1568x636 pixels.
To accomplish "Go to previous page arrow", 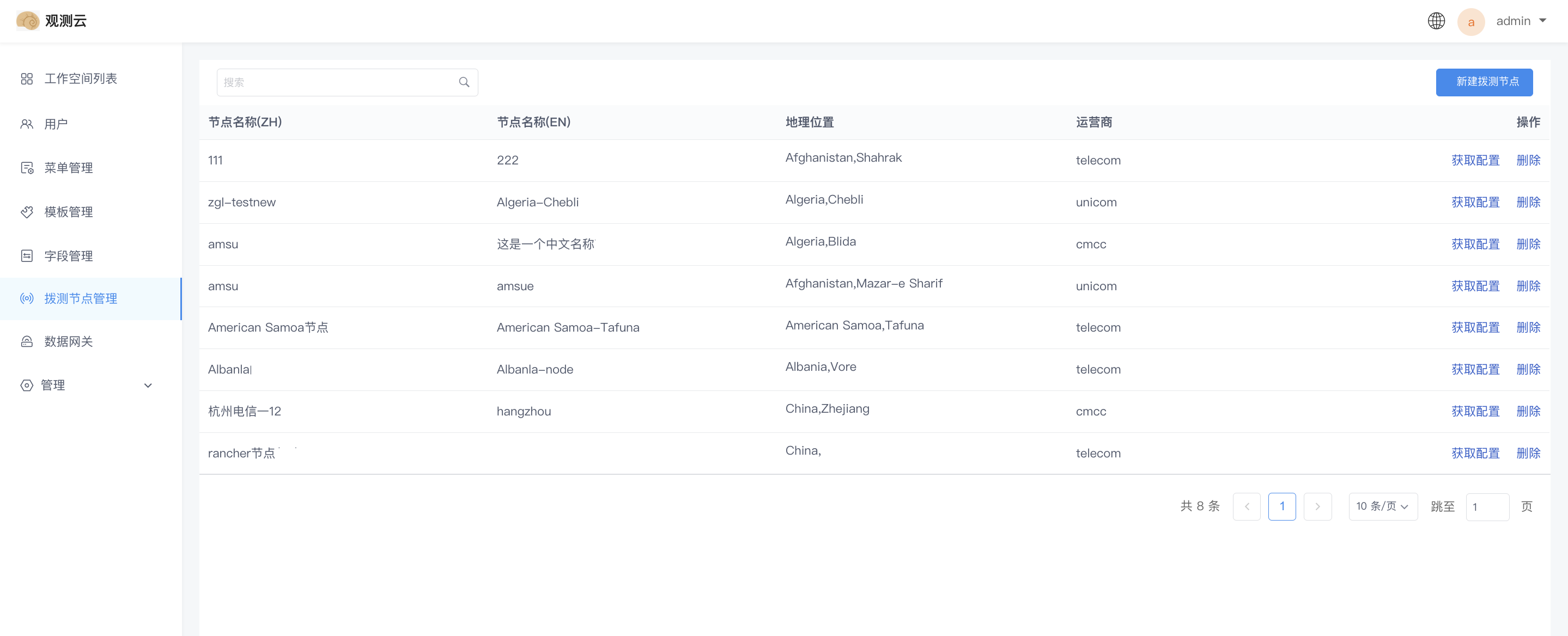I will click(1246, 506).
